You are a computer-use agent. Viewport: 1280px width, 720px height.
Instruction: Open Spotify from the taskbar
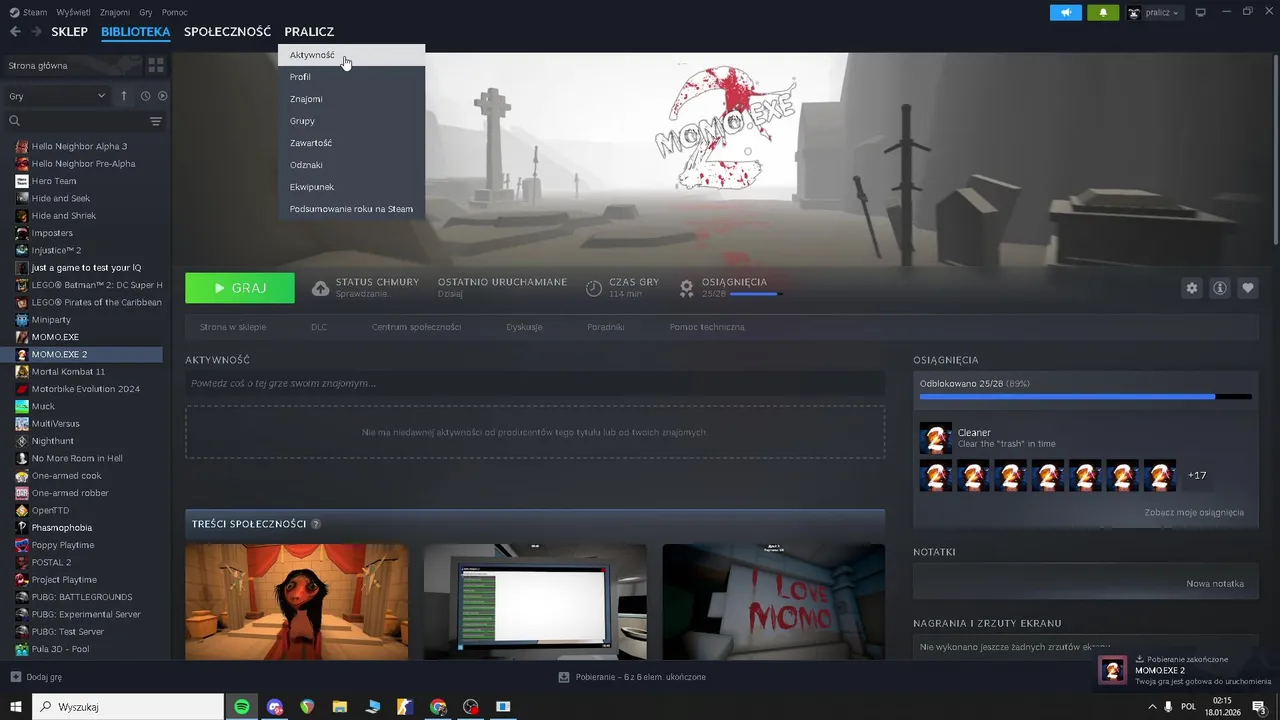click(242, 707)
